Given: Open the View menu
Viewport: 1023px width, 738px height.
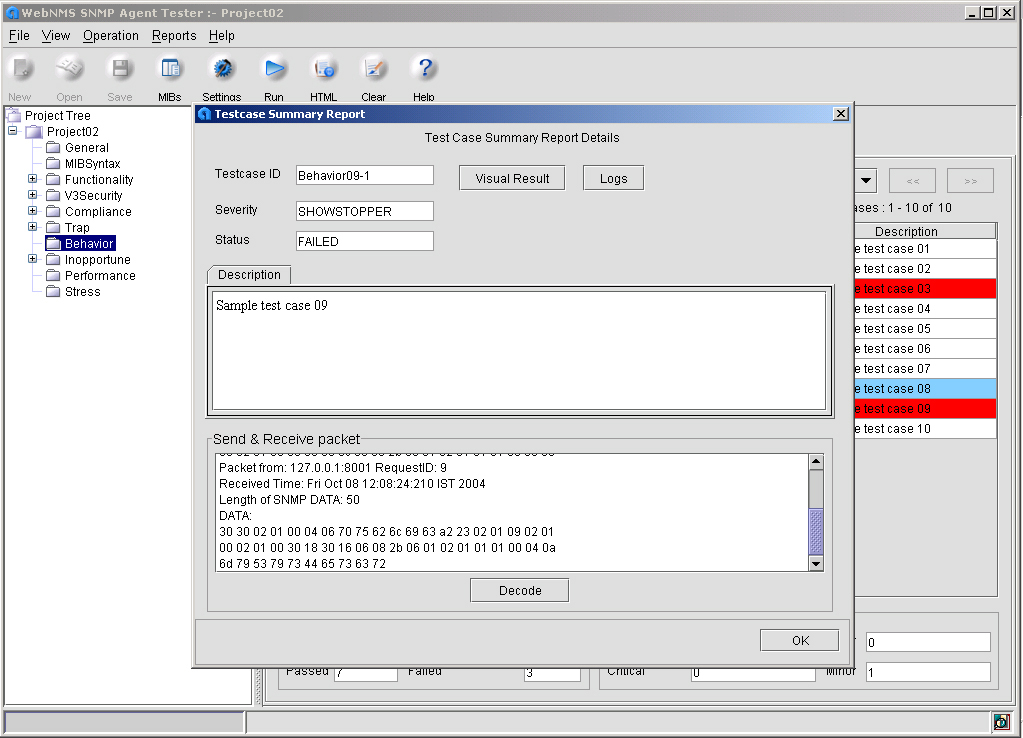Looking at the screenshot, I should (x=55, y=36).
